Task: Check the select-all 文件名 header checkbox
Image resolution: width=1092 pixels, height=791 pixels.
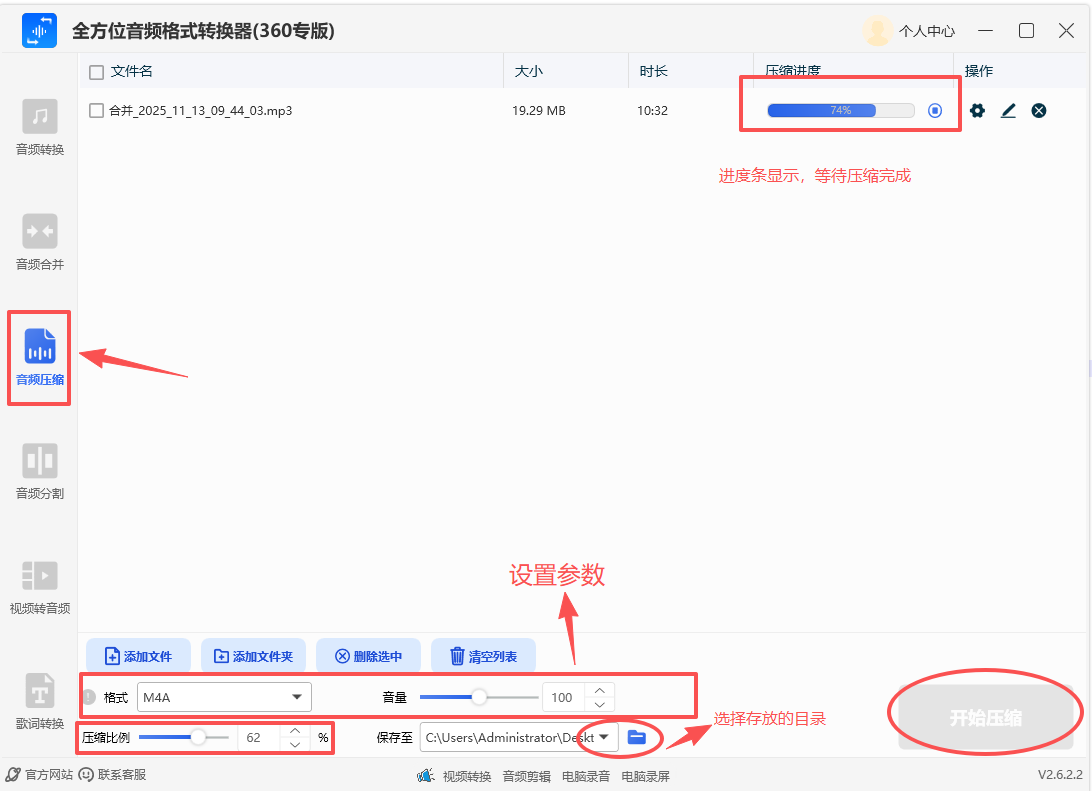Action: pos(96,72)
